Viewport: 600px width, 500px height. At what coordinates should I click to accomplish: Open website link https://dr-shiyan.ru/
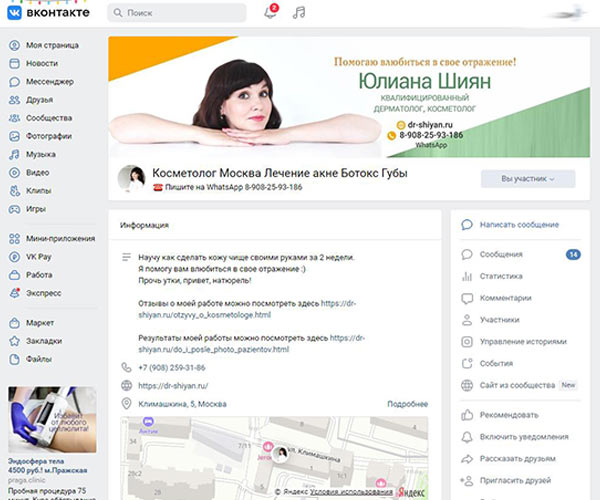coord(173,386)
